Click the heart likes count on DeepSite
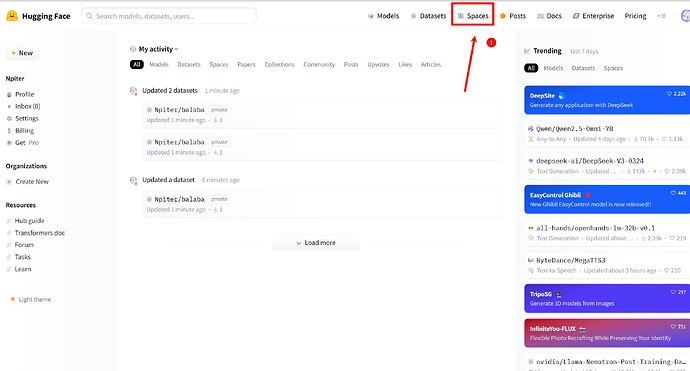Viewport: 690px width, 371px height. point(676,94)
